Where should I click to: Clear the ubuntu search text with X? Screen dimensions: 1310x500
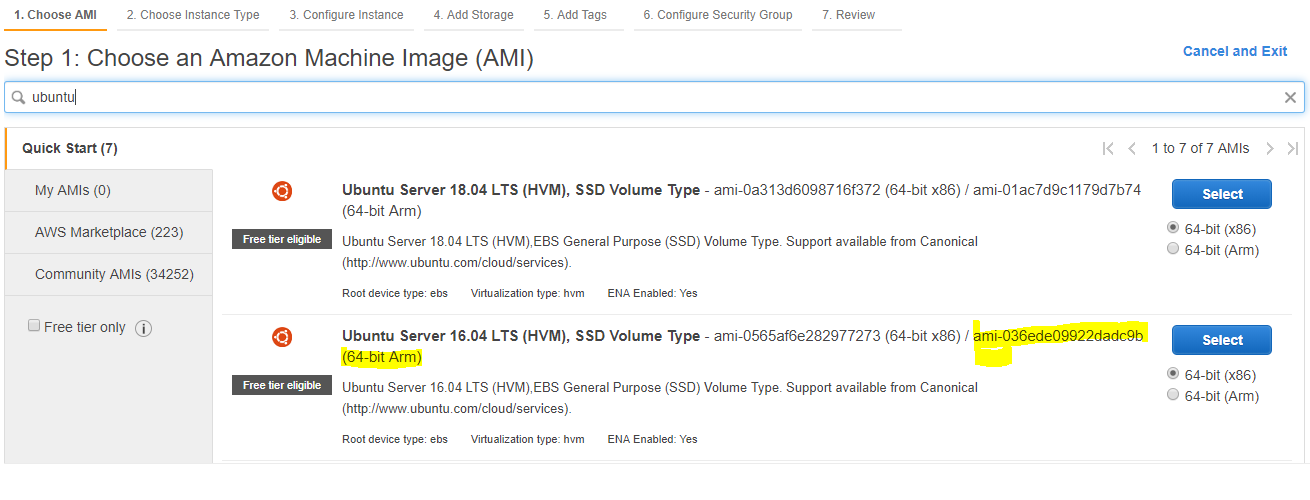click(x=1290, y=98)
